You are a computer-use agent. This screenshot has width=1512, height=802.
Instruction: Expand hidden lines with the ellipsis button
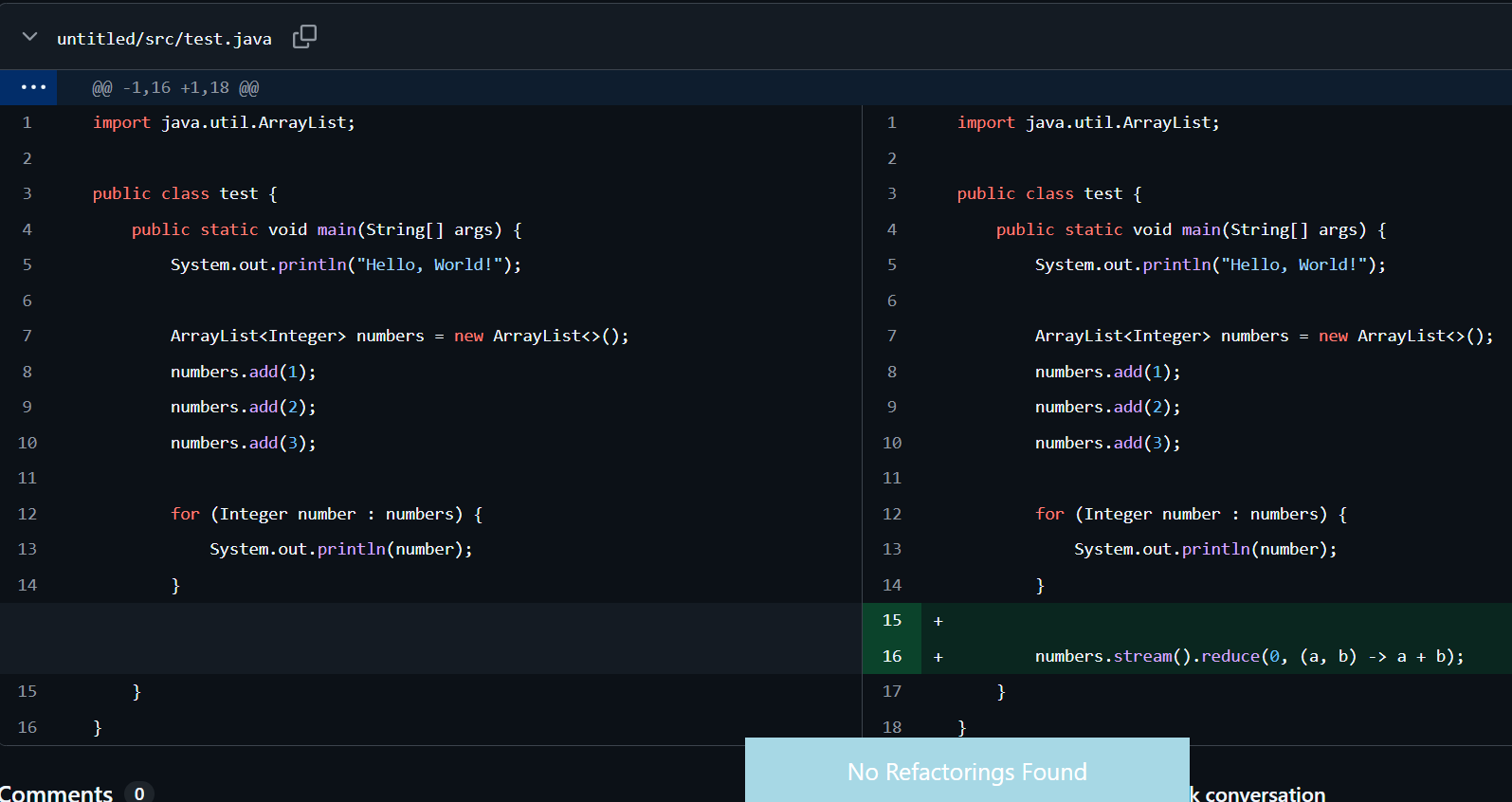[x=33, y=87]
